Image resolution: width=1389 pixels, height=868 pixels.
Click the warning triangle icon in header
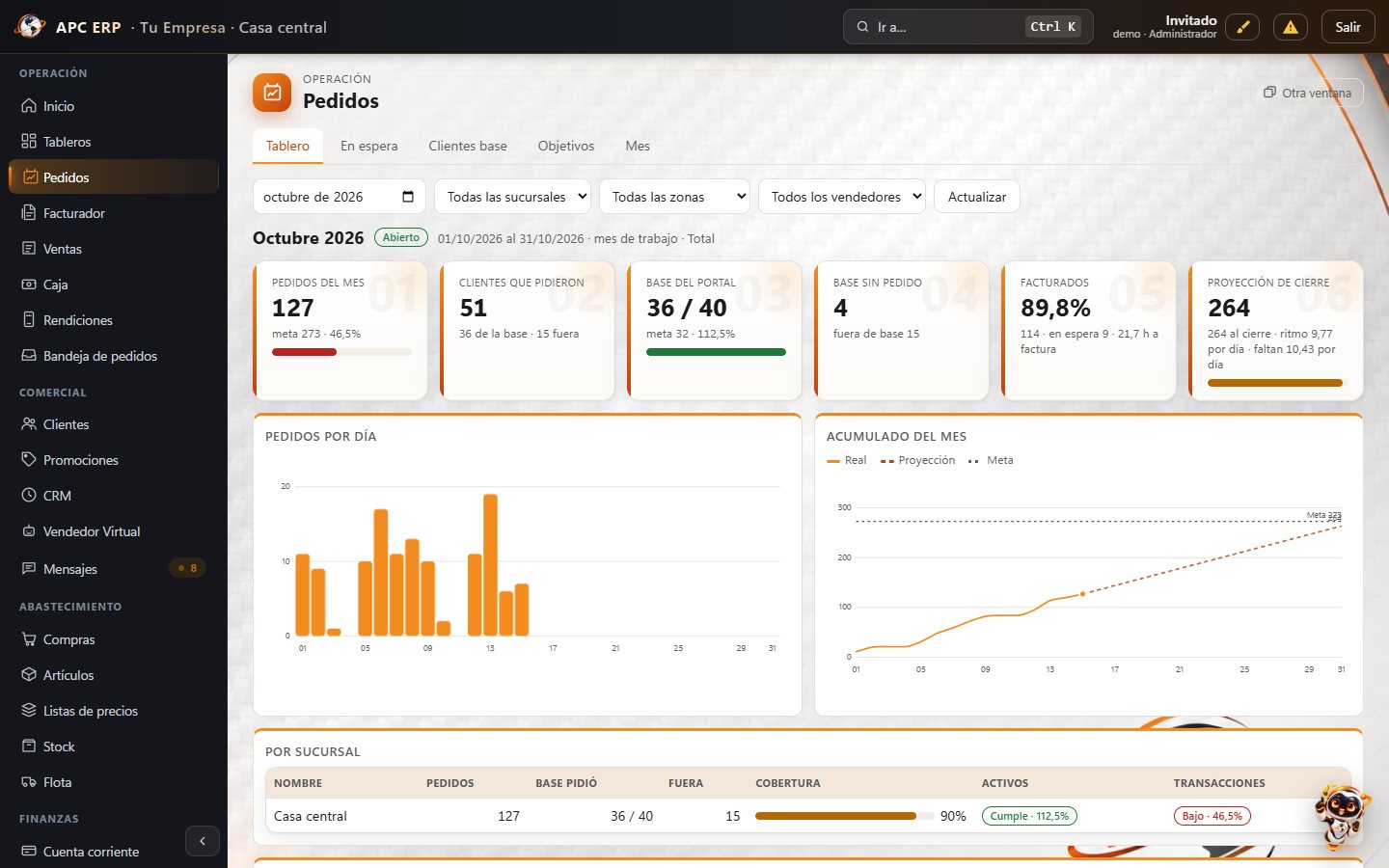(x=1291, y=27)
